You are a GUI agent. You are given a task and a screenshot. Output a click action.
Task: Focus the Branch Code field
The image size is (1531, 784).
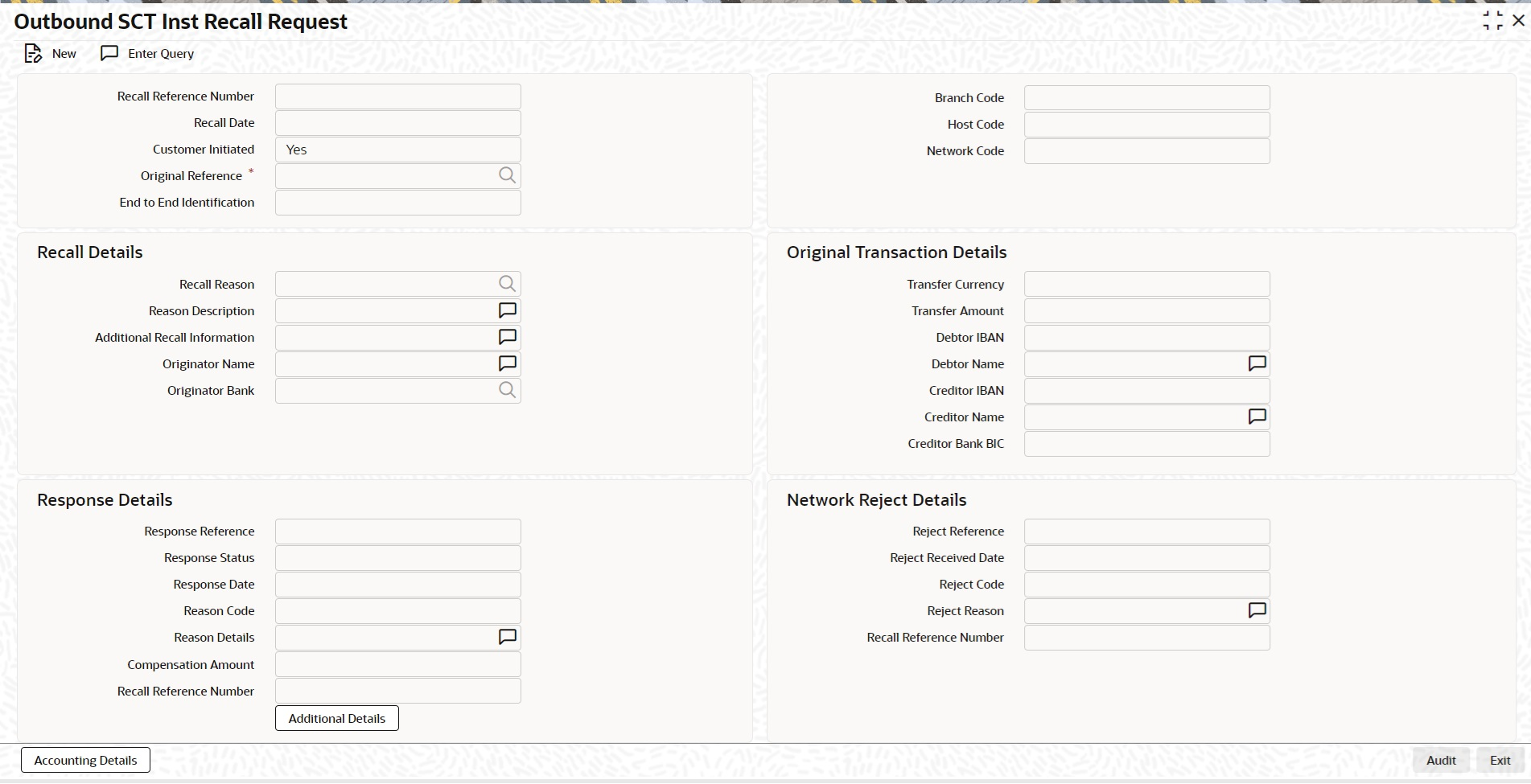(1147, 98)
